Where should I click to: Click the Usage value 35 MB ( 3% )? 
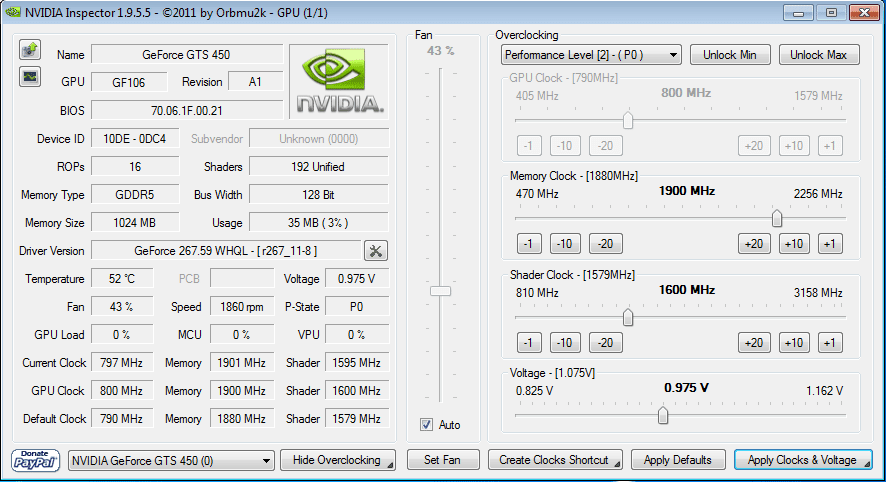[319, 223]
